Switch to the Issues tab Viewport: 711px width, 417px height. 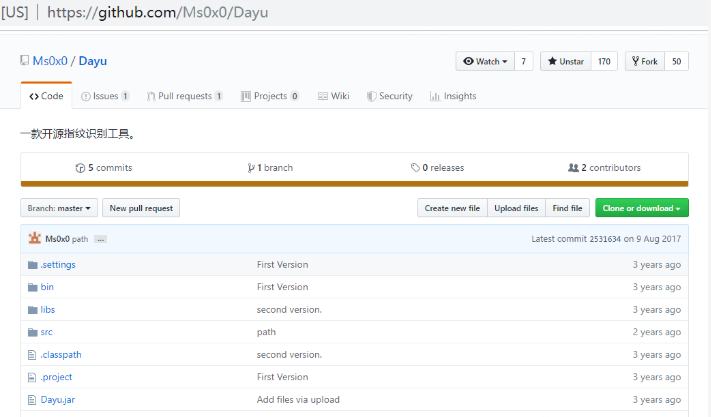[105, 96]
